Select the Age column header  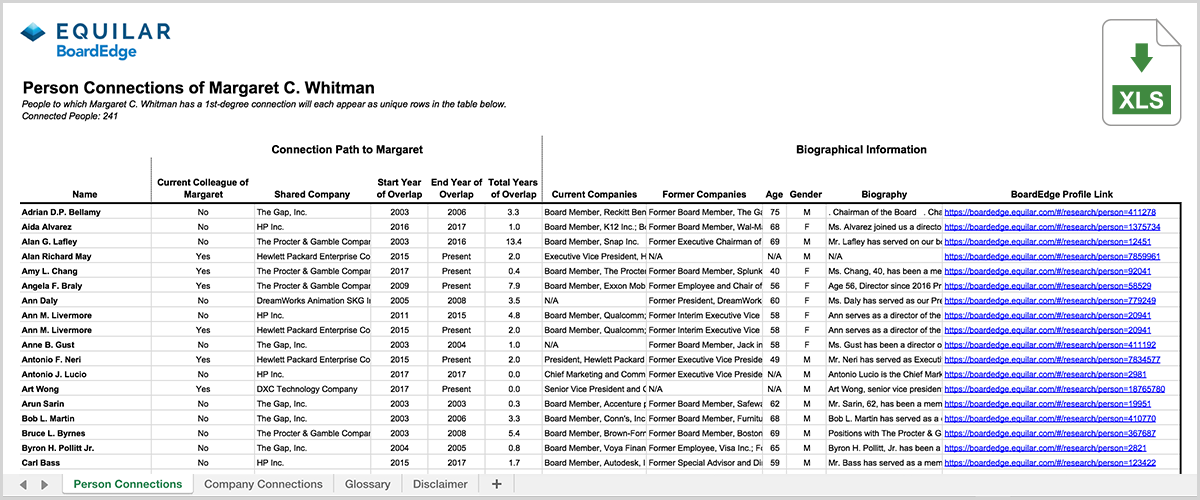pos(774,194)
